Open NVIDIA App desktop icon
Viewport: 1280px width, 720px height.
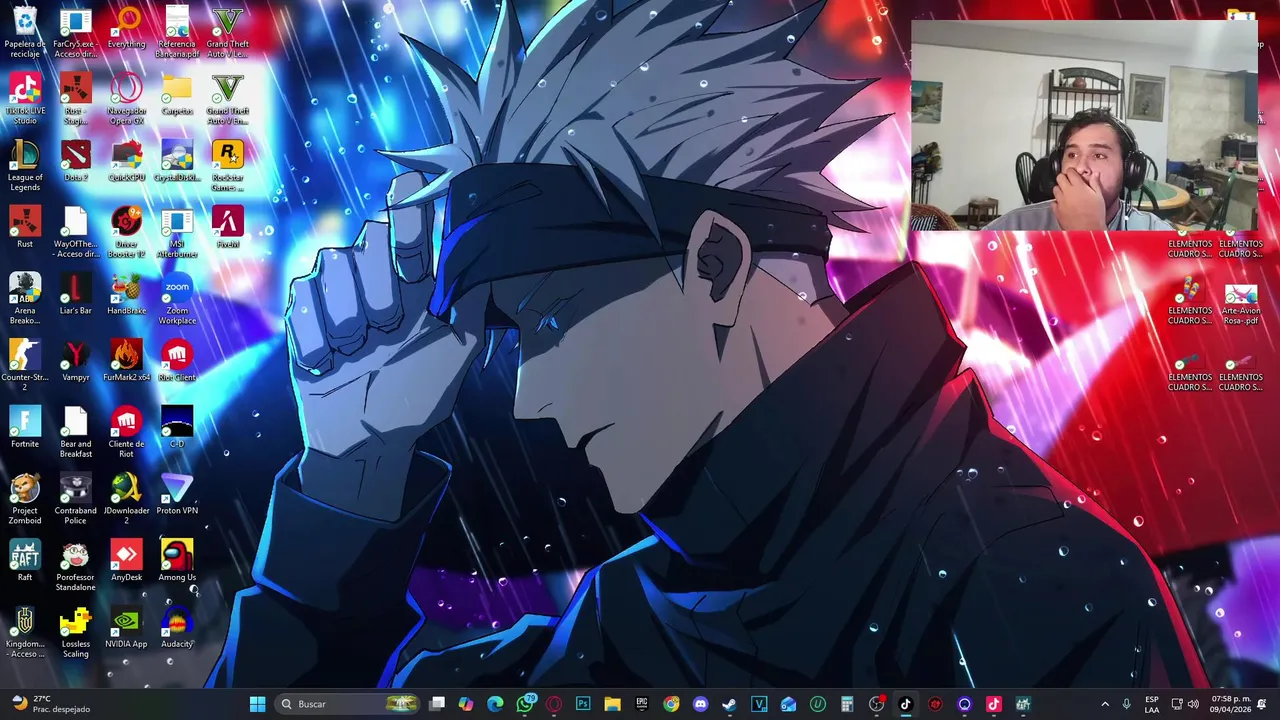tap(126, 628)
